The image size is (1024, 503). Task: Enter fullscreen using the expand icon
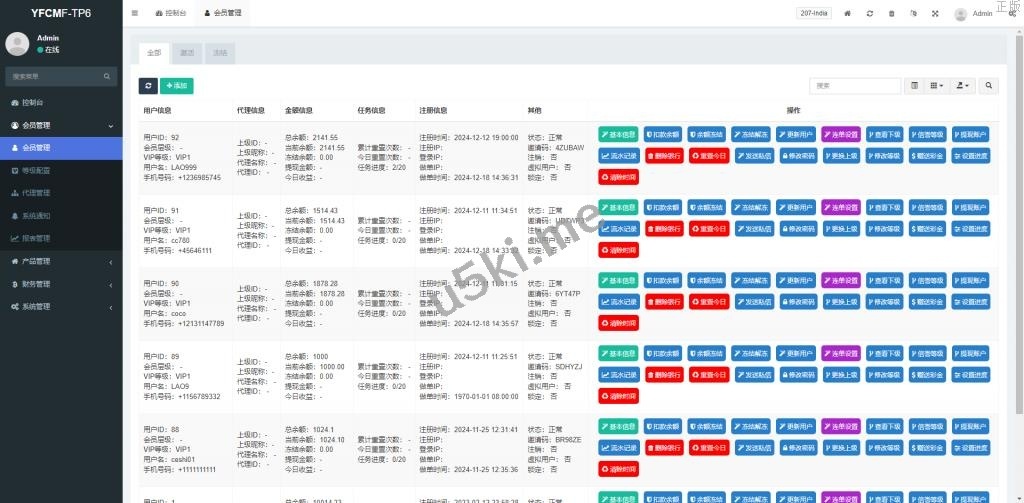click(935, 13)
